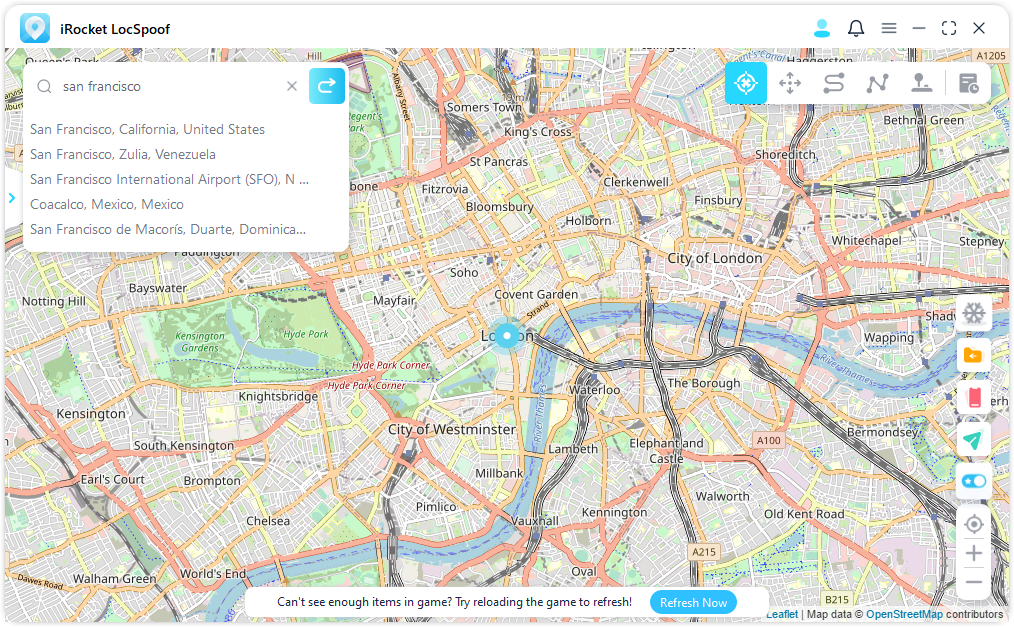Expand the left side panel arrow
Screen dimensions: 1014x627
click(x=12, y=198)
